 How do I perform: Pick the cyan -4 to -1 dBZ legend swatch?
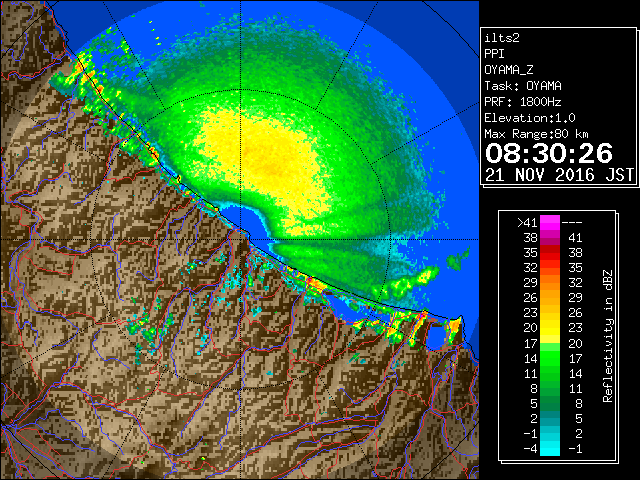550,449
